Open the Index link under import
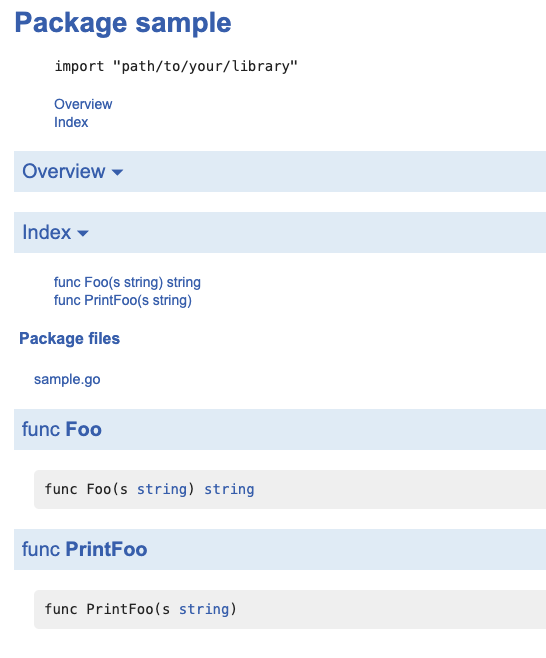 71,123
